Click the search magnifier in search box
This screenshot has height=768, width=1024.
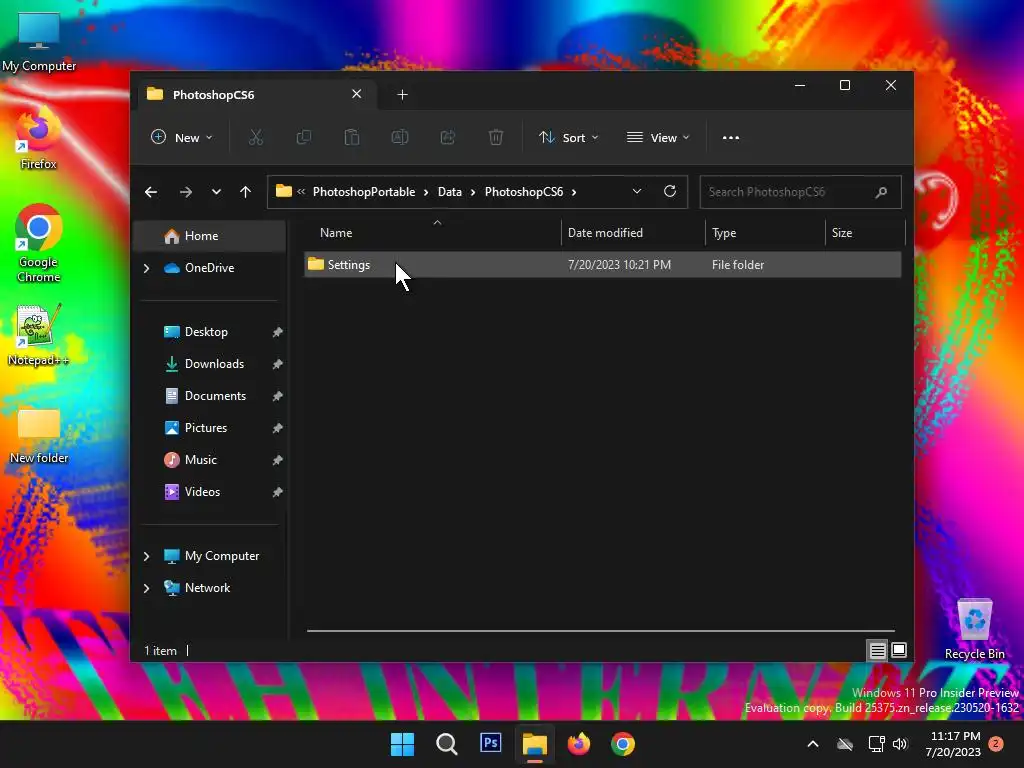pos(881,192)
